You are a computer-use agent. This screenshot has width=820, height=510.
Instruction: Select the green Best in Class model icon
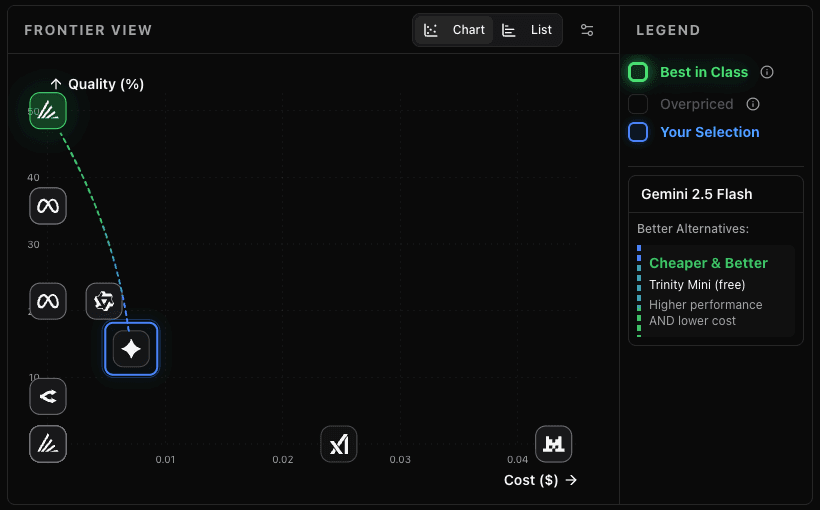click(48, 110)
